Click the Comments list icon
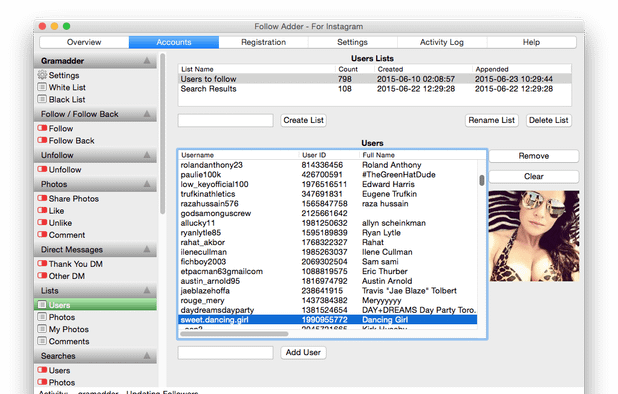 coord(42,341)
